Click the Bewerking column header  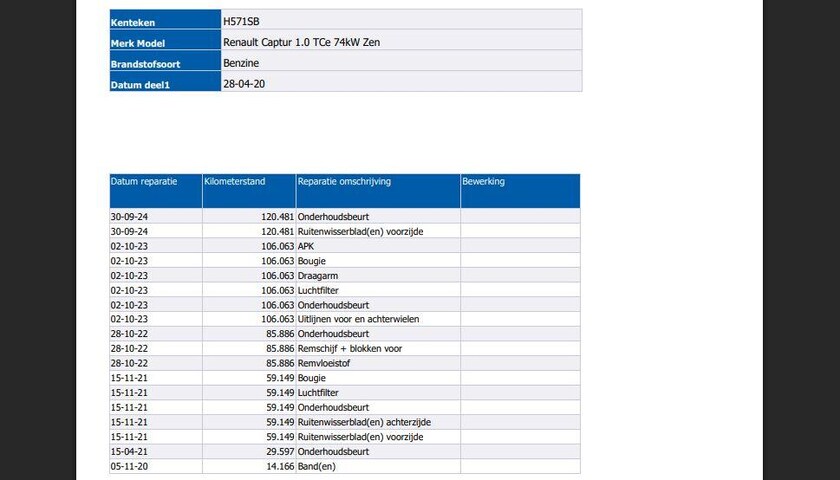tap(484, 182)
